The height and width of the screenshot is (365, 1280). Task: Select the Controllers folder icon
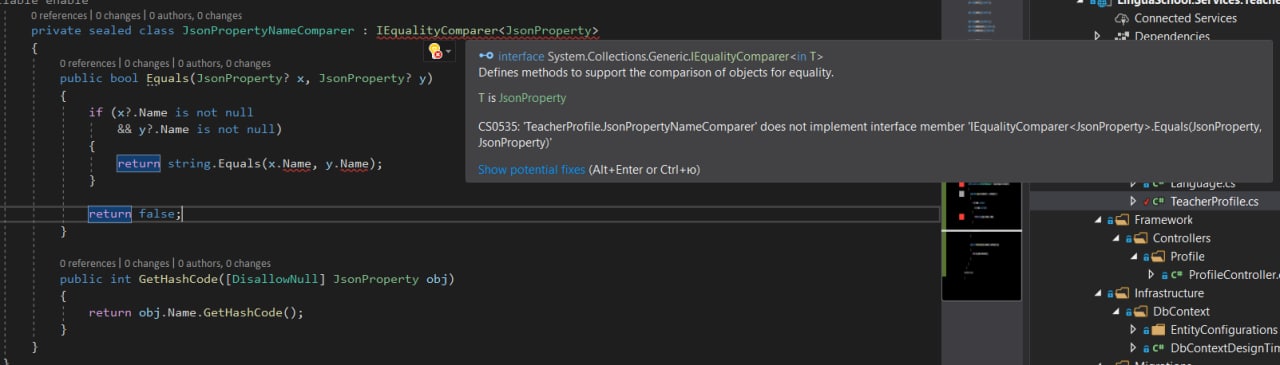click(x=1141, y=238)
